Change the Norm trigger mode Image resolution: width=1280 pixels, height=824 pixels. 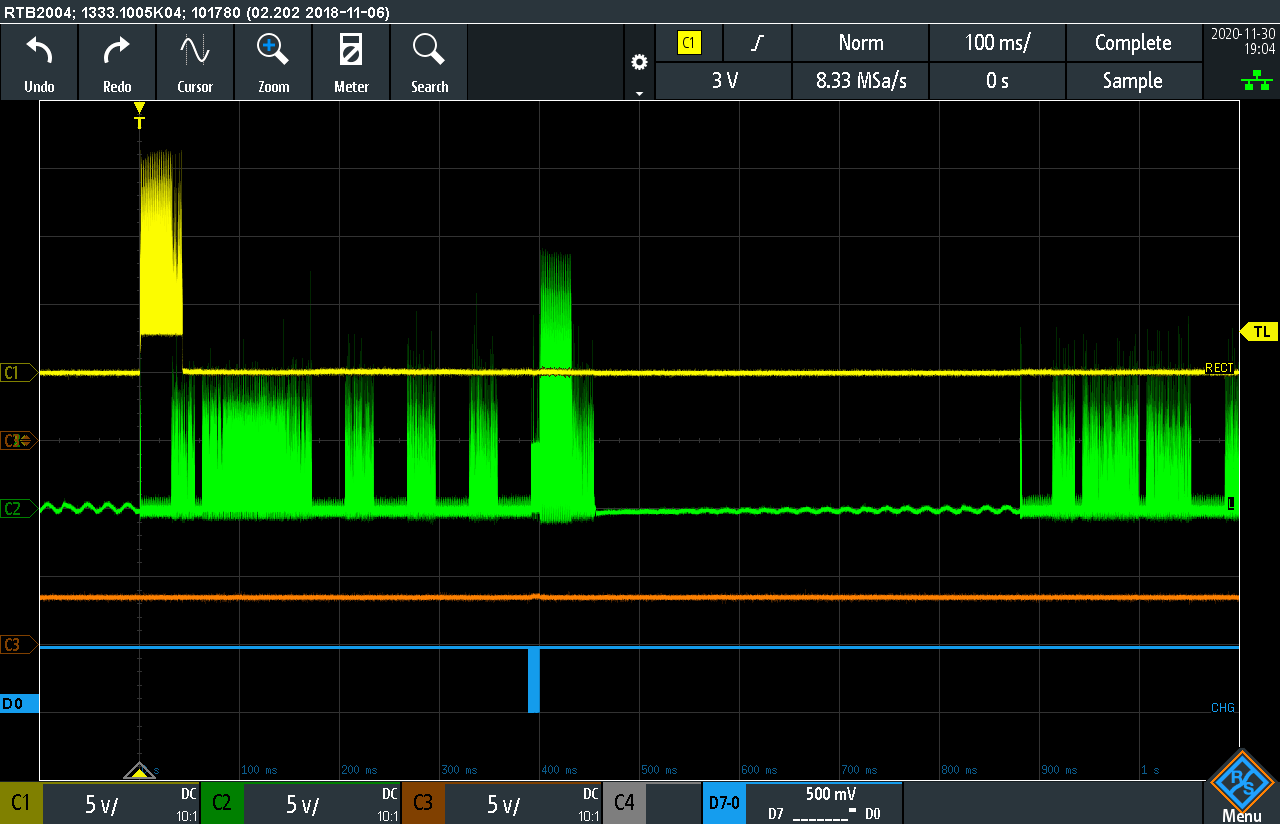click(861, 43)
